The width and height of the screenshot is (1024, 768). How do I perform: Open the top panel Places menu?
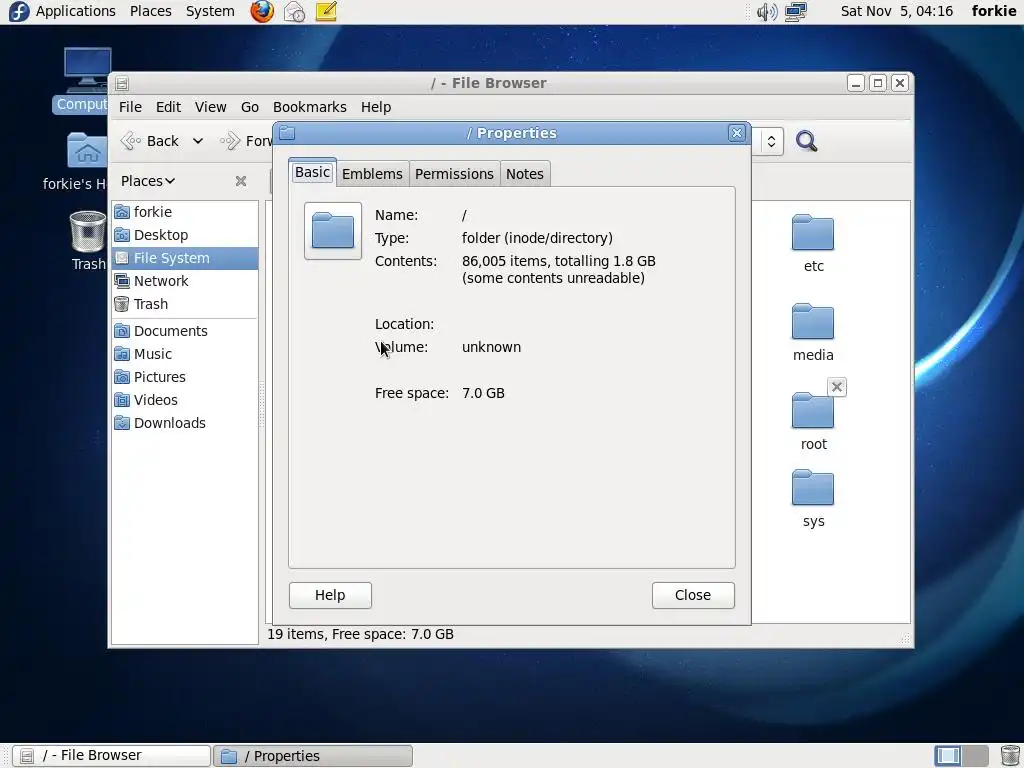click(150, 11)
